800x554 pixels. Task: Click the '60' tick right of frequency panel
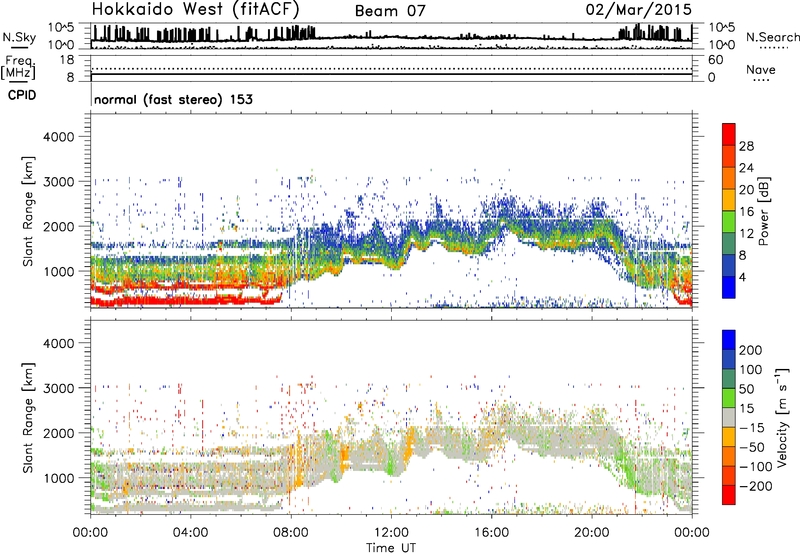(715, 60)
